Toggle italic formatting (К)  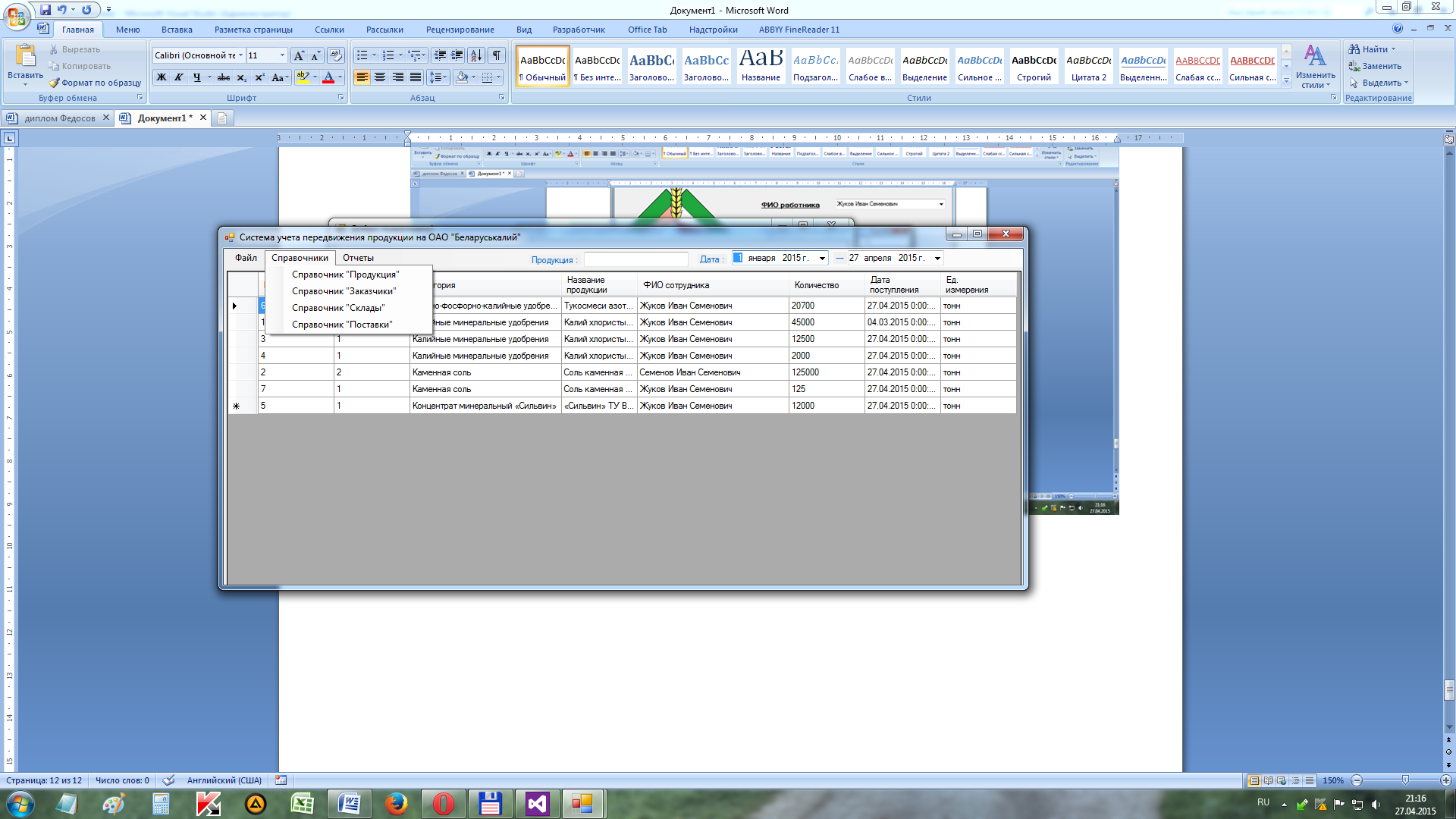(x=179, y=77)
